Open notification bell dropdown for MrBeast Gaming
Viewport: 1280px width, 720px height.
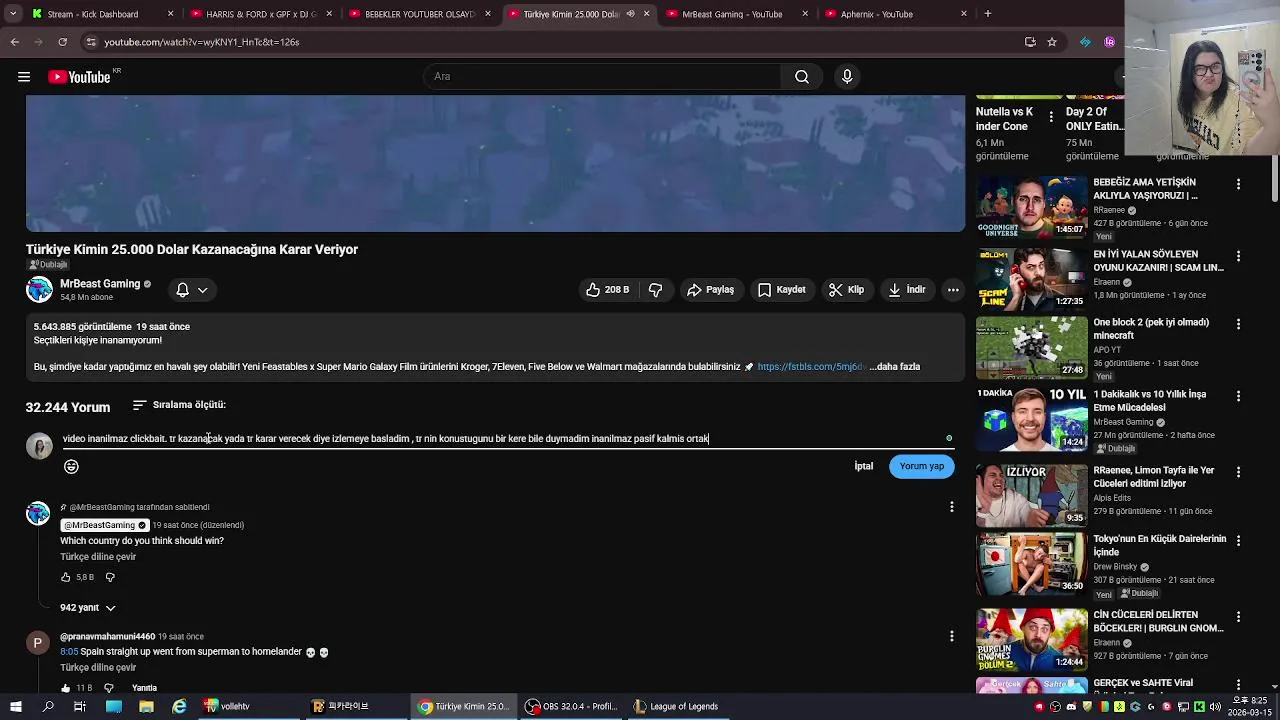pos(192,290)
